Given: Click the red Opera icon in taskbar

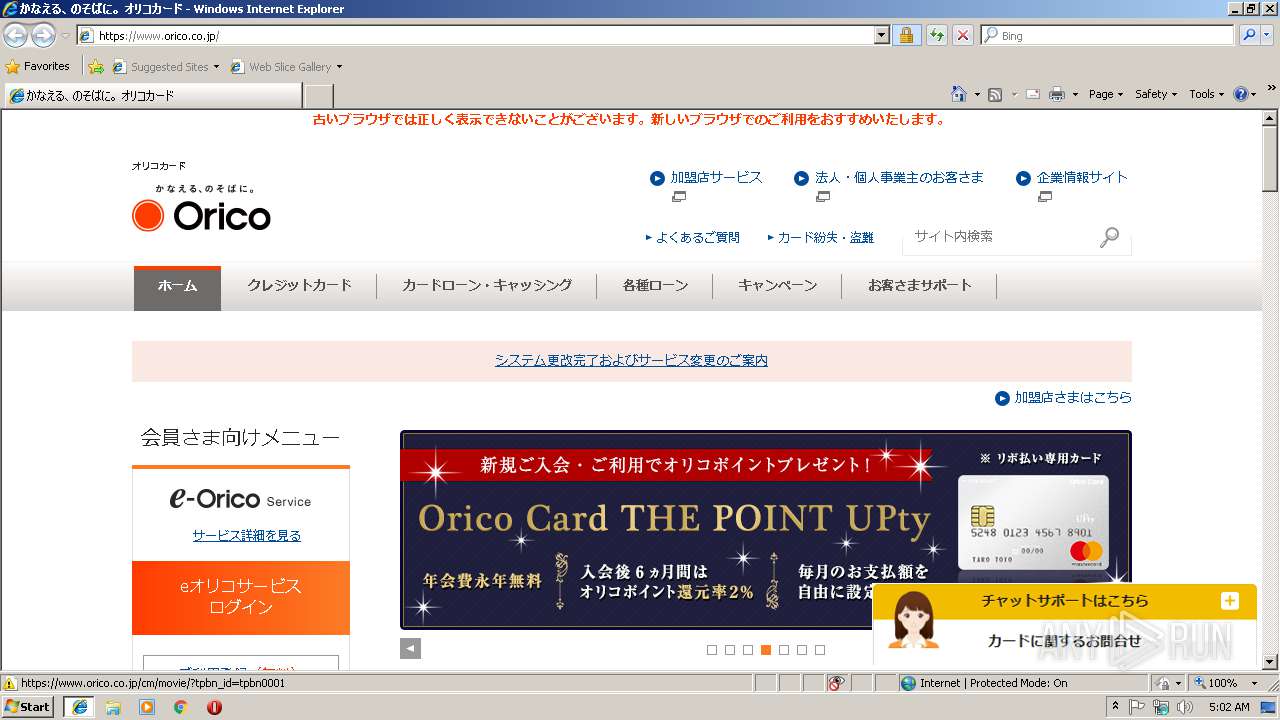Looking at the screenshot, I should pyautogui.click(x=214, y=707).
